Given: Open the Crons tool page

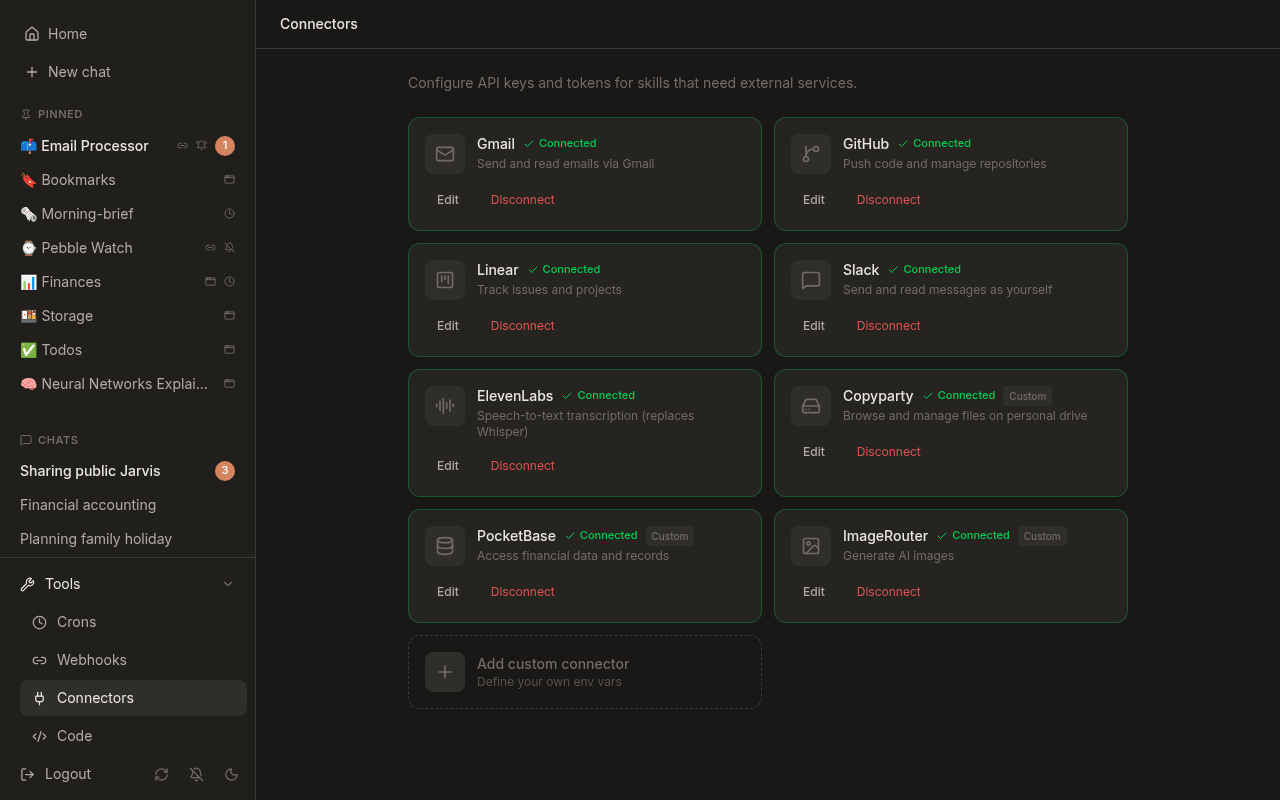Looking at the screenshot, I should click(133, 622).
